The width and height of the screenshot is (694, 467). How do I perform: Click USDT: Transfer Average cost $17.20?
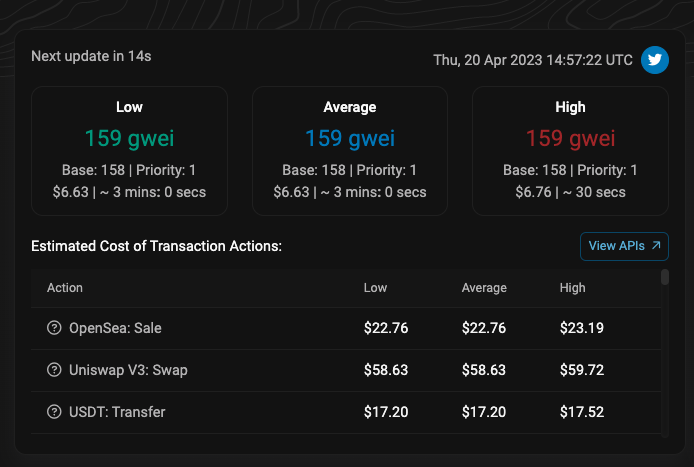coord(484,412)
